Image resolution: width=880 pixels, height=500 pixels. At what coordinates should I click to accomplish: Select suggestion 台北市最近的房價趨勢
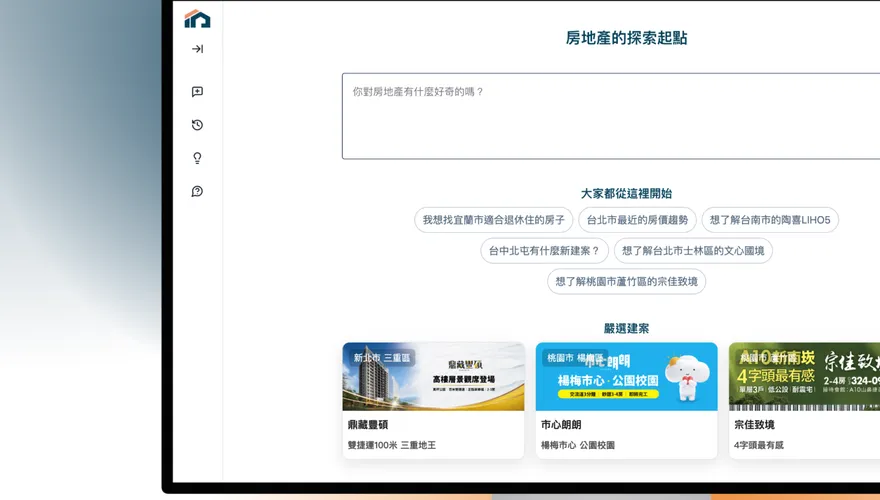pyautogui.click(x=637, y=220)
